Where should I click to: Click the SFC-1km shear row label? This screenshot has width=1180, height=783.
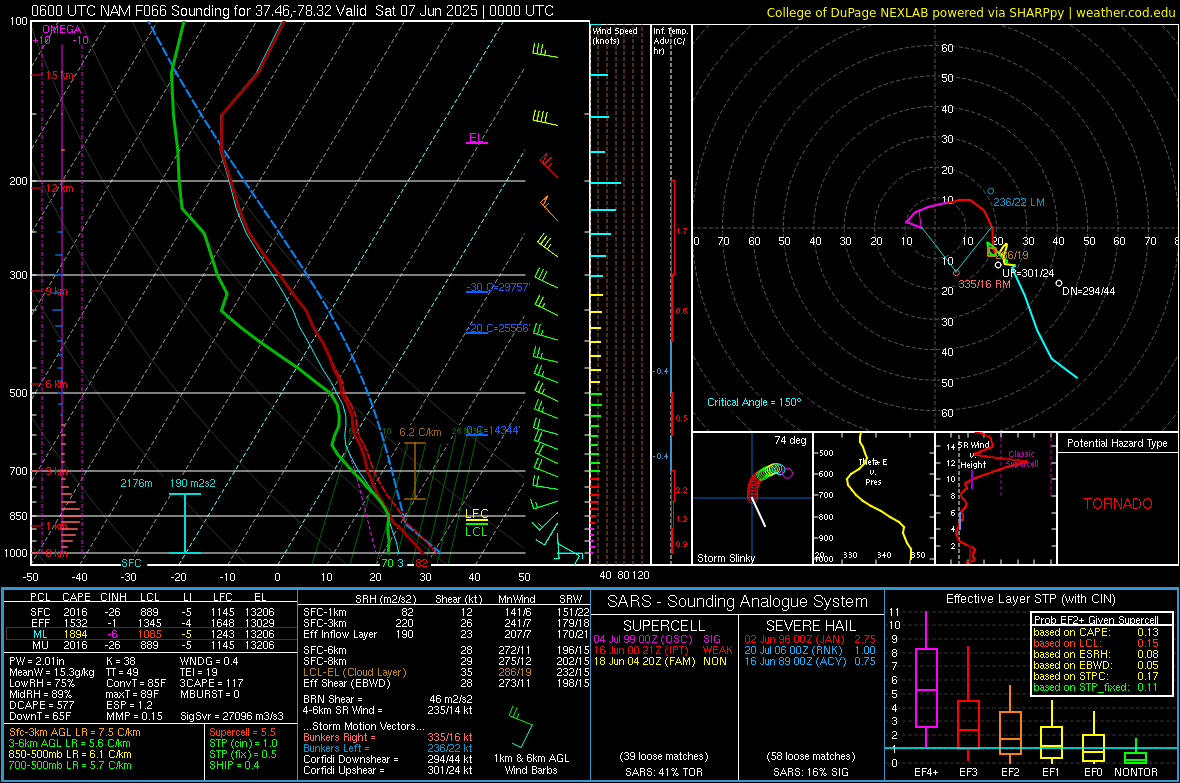click(325, 612)
